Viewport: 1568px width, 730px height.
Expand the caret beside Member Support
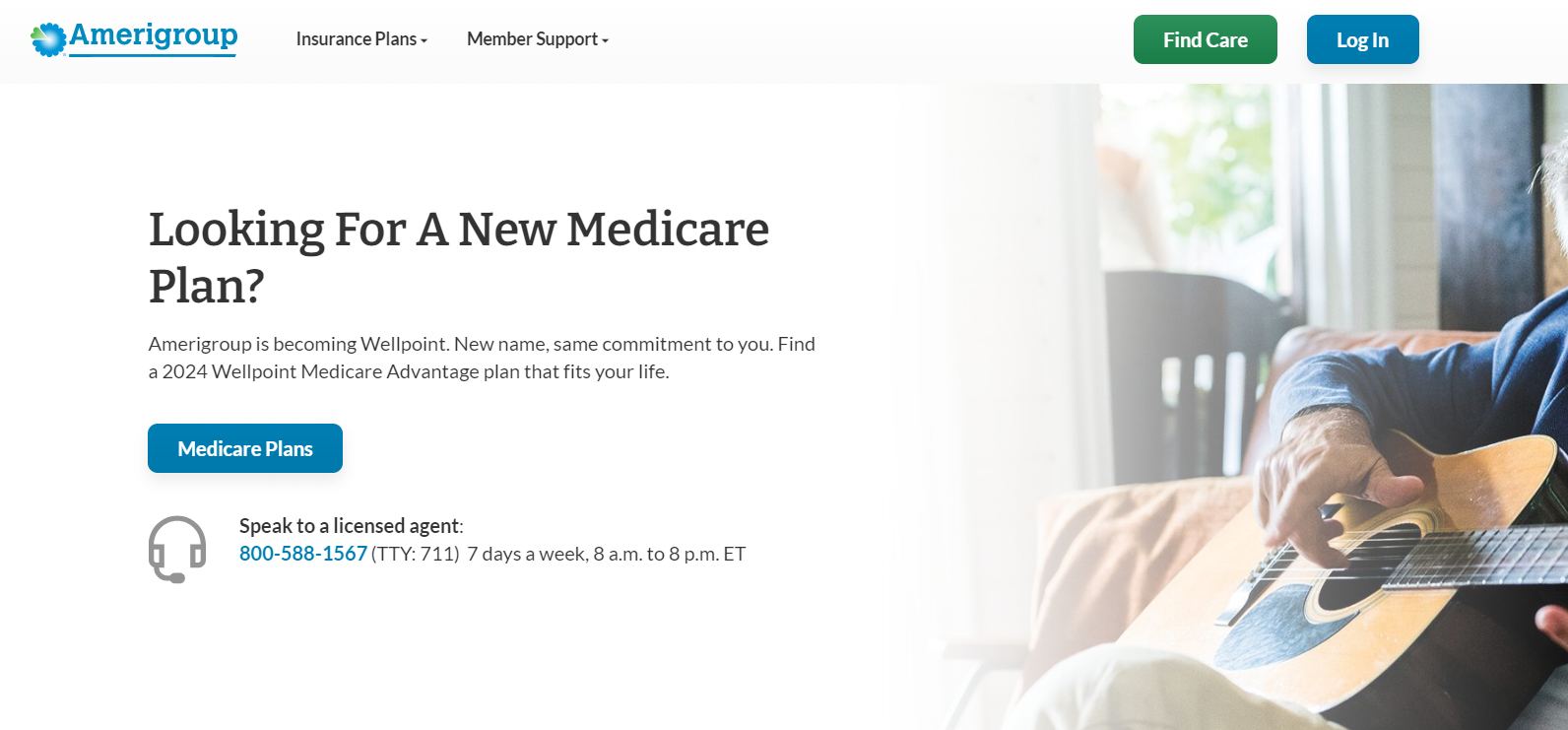pos(606,40)
